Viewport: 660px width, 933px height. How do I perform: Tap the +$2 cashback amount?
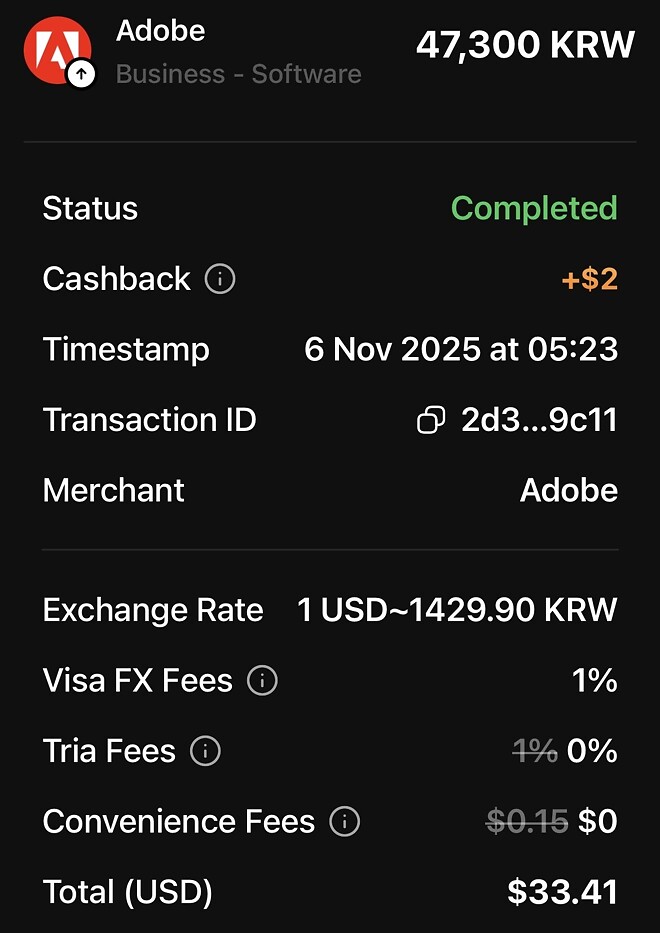(589, 279)
